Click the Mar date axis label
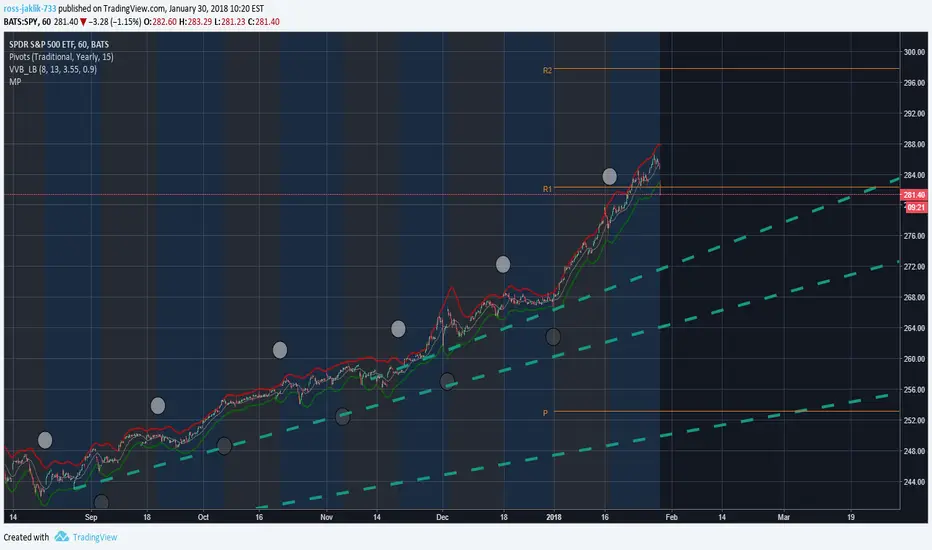This screenshot has width=932, height=550. [x=784, y=517]
